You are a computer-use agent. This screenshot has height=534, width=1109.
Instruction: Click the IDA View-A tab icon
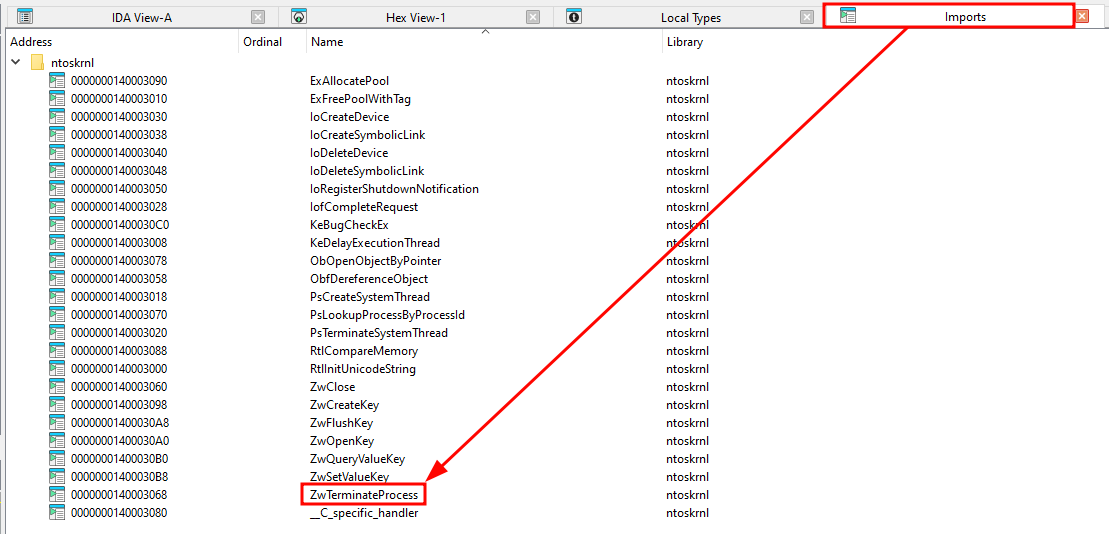(x=25, y=17)
